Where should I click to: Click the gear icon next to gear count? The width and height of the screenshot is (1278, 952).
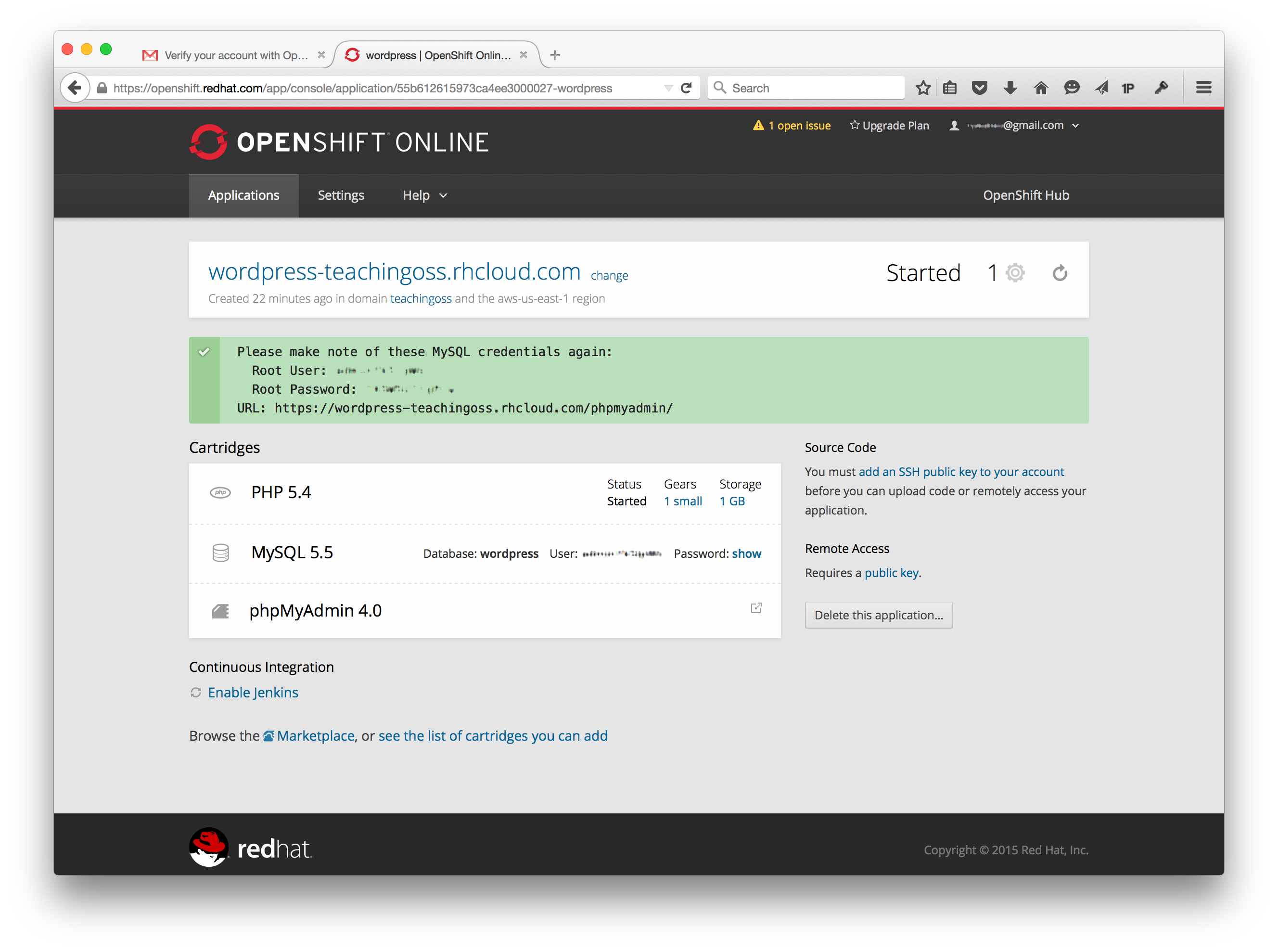point(1015,272)
